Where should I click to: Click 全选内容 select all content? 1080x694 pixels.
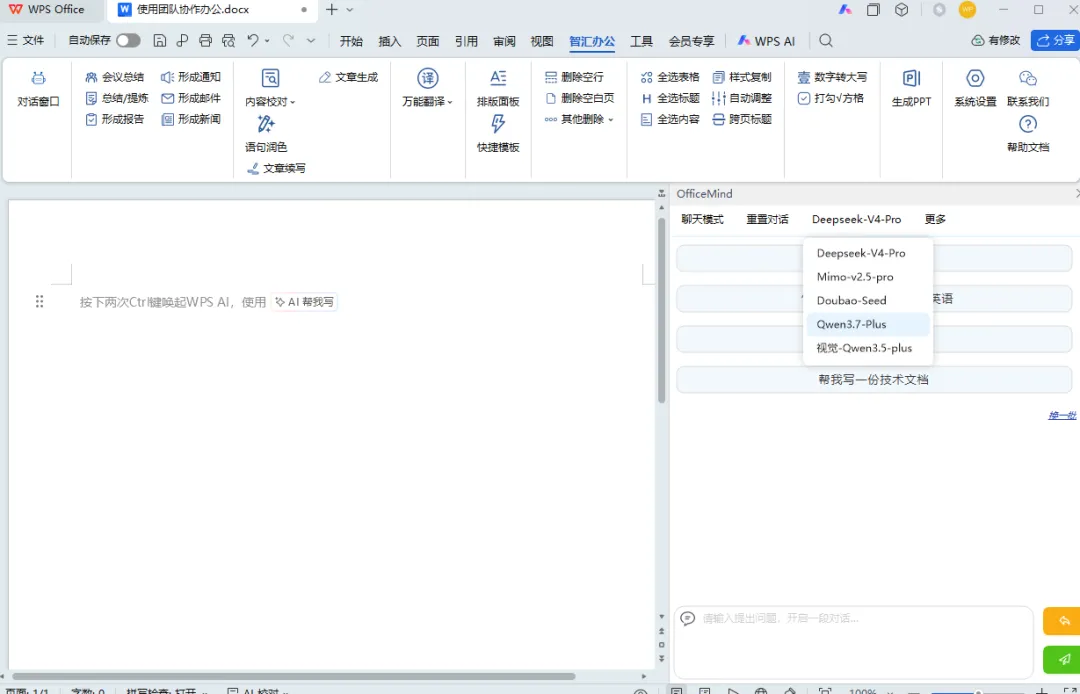point(669,119)
